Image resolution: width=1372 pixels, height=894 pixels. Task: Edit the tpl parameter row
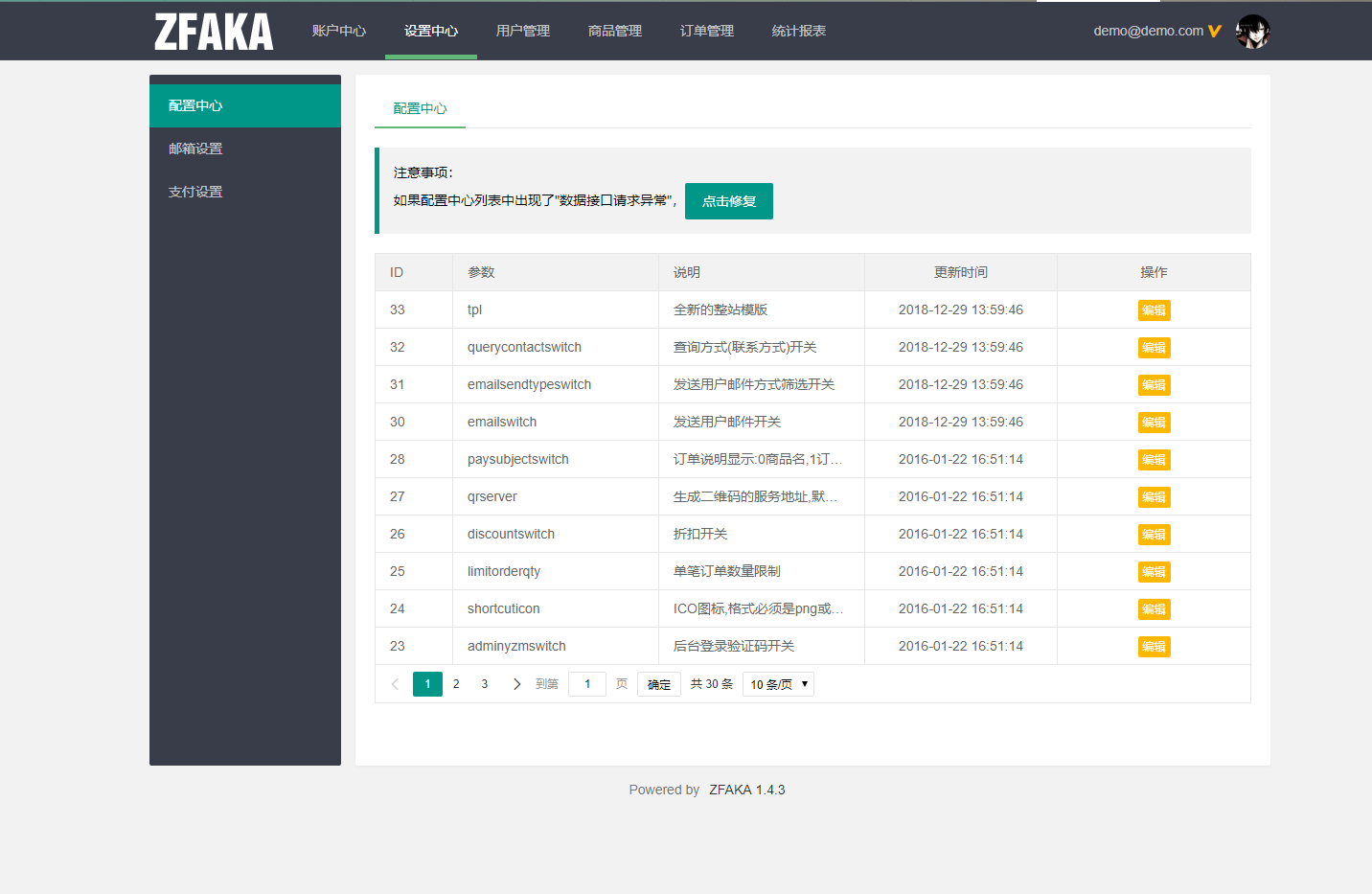pyautogui.click(x=1154, y=310)
